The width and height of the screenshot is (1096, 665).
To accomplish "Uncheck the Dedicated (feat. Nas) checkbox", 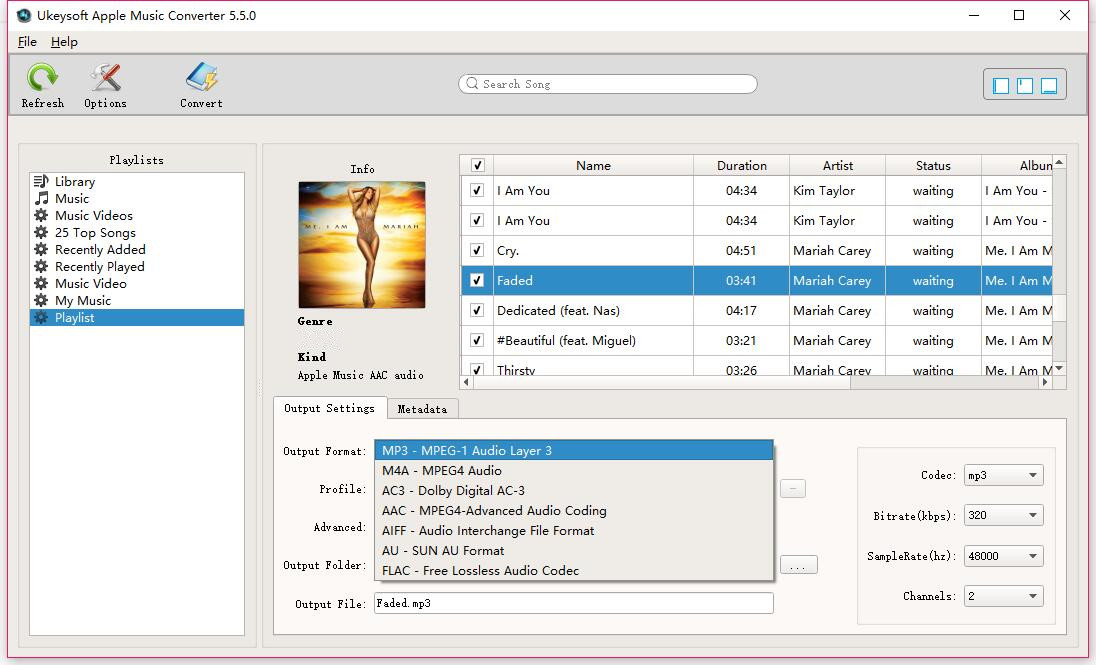I will point(477,310).
